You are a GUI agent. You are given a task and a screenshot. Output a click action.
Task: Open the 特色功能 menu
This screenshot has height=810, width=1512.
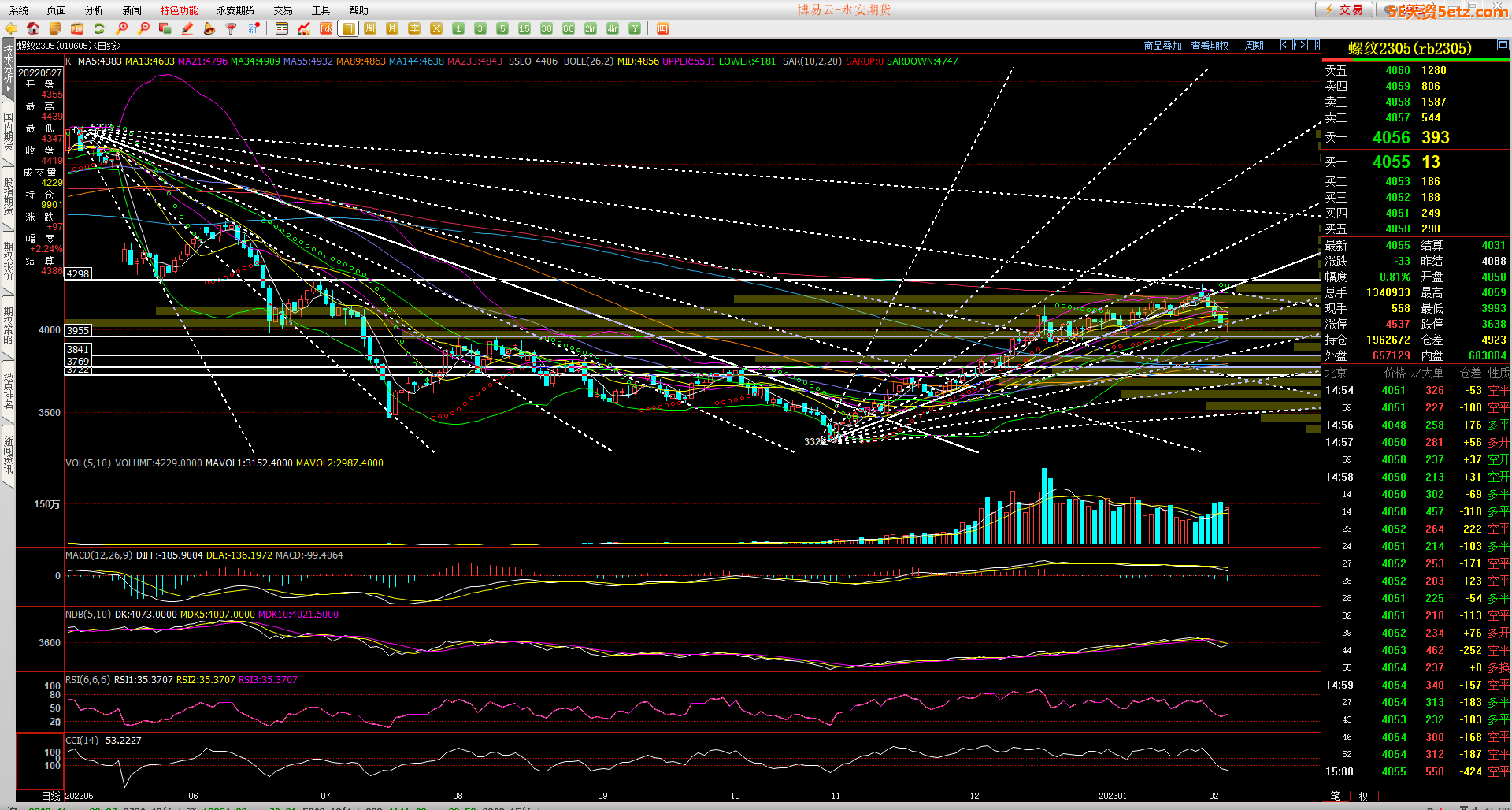coord(180,10)
